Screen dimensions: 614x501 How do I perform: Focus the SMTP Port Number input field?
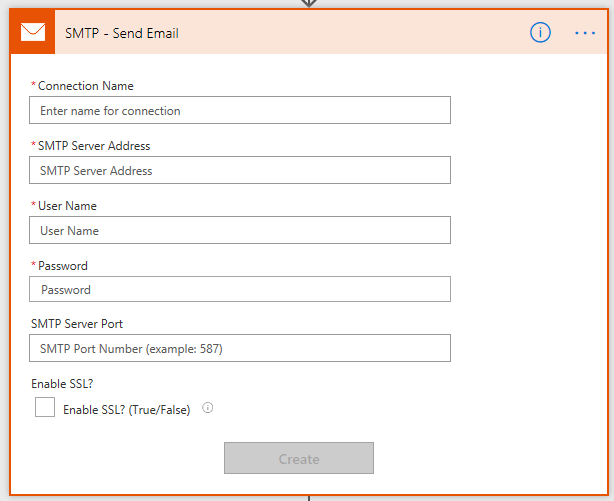tap(240, 348)
